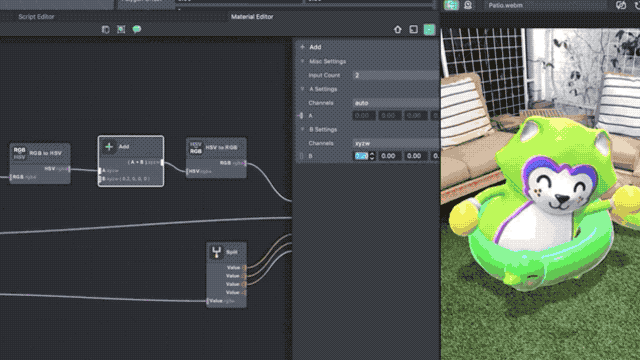Viewport: 640px width, 360px height.
Task: Select the RGB to HSV node title
Action: coord(46,153)
